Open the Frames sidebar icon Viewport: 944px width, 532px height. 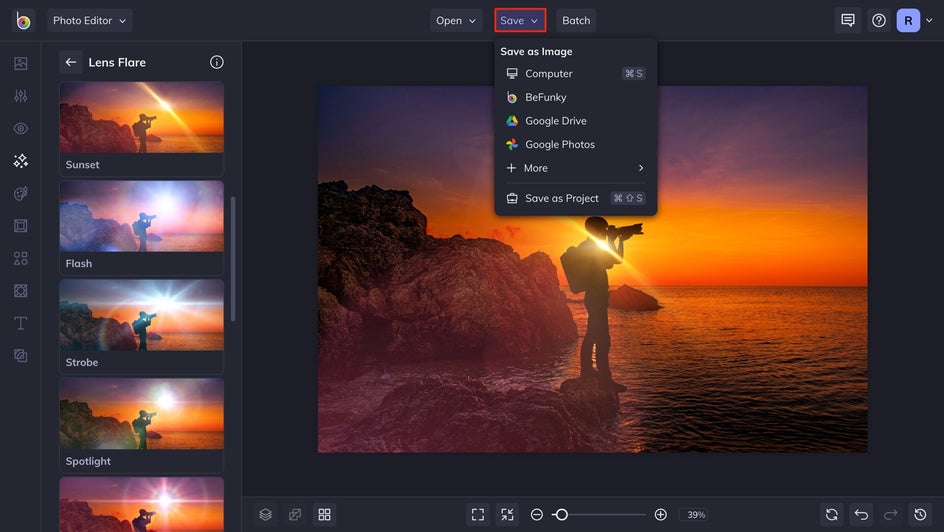click(20, 226)
